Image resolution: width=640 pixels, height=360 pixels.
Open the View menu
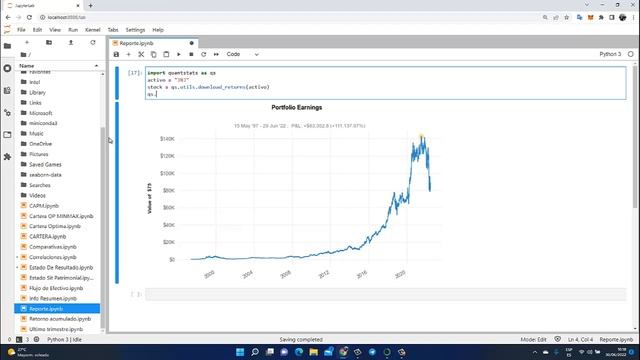[55, 30]
